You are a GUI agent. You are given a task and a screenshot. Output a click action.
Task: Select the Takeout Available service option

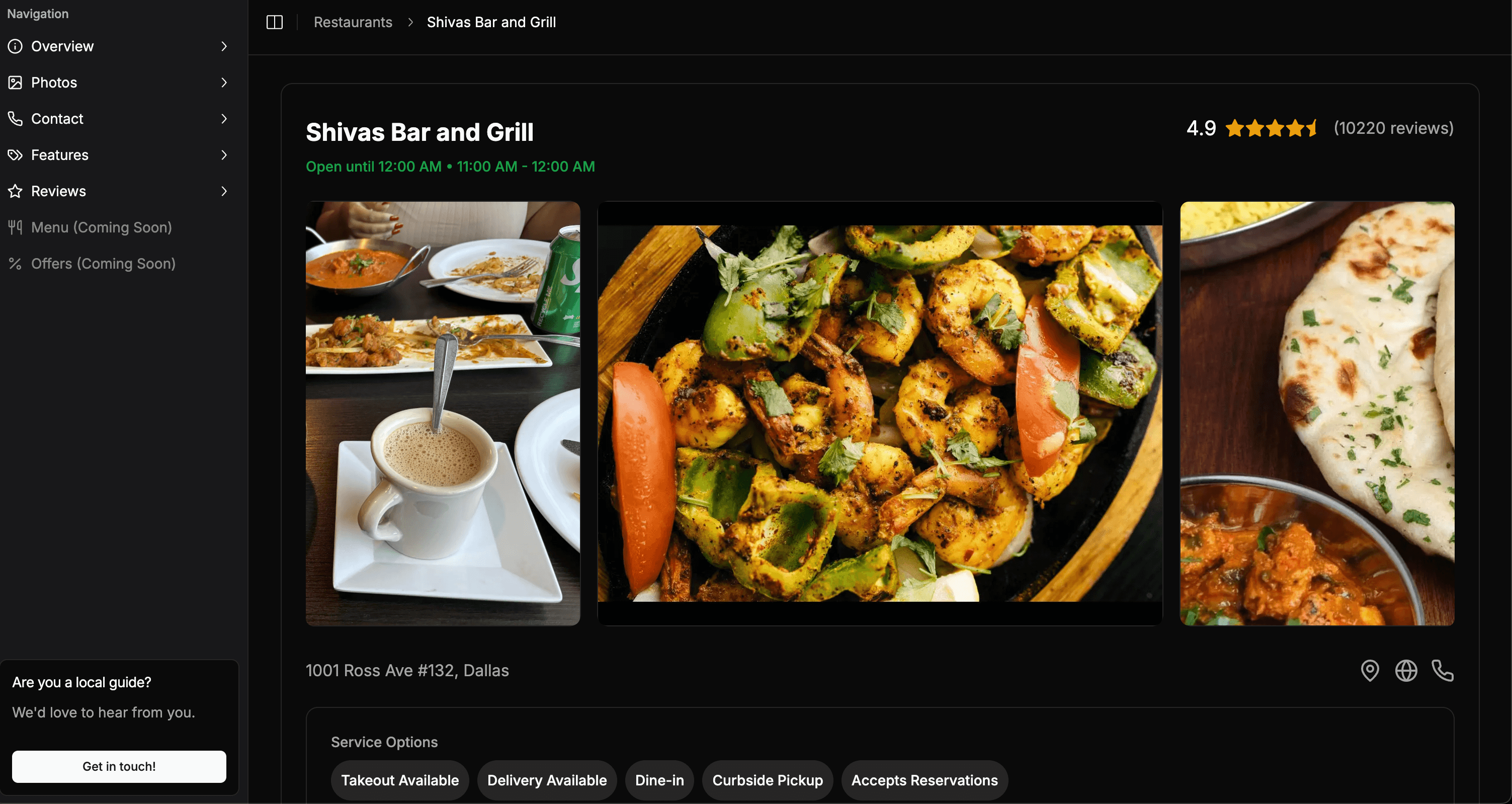pyautogui.click(x=400, y=780)
